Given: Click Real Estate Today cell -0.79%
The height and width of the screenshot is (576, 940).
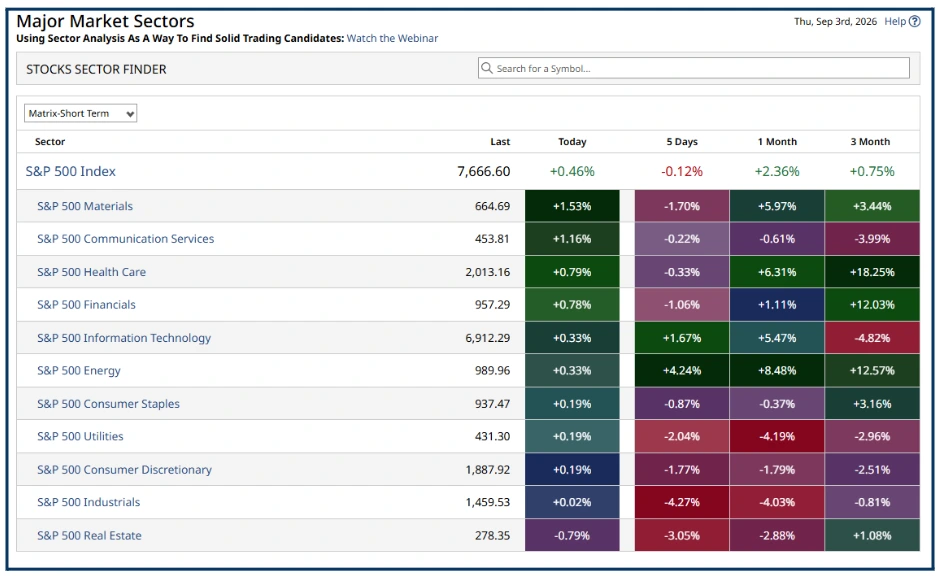Looking at the screenshot, I should click(x=572, y=536).
